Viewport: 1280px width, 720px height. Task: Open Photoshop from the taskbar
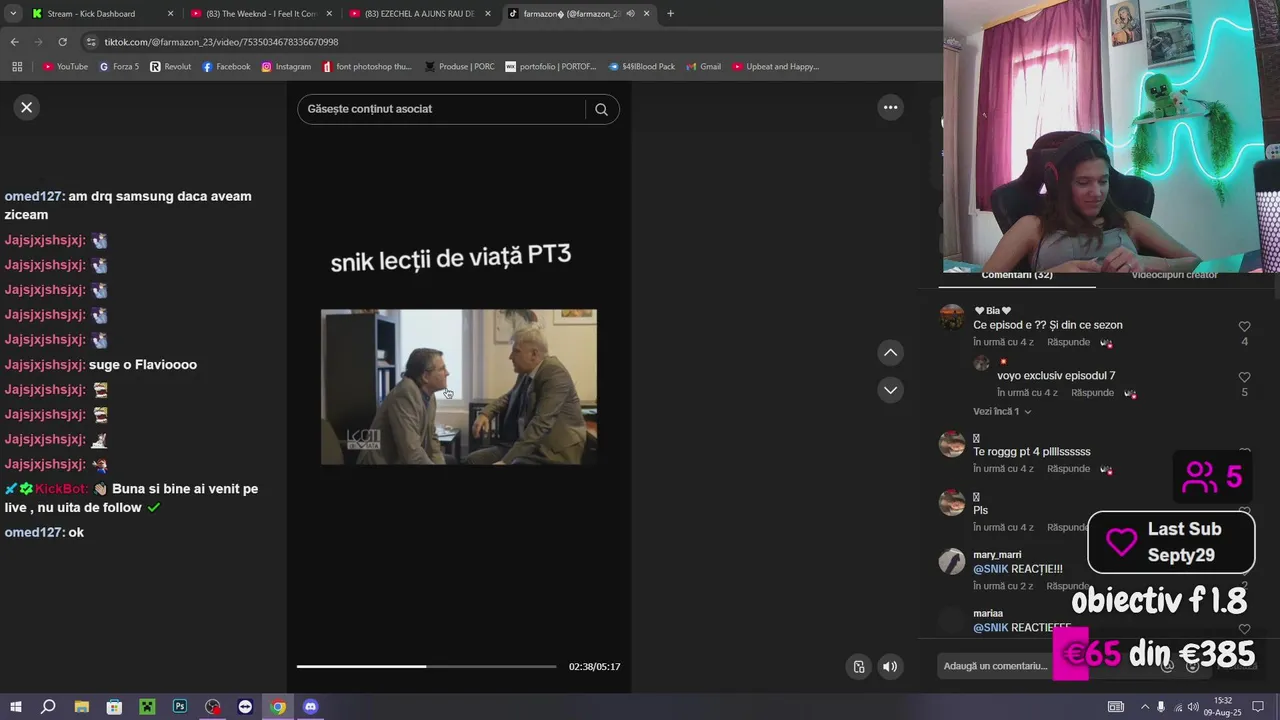point(180,707)
